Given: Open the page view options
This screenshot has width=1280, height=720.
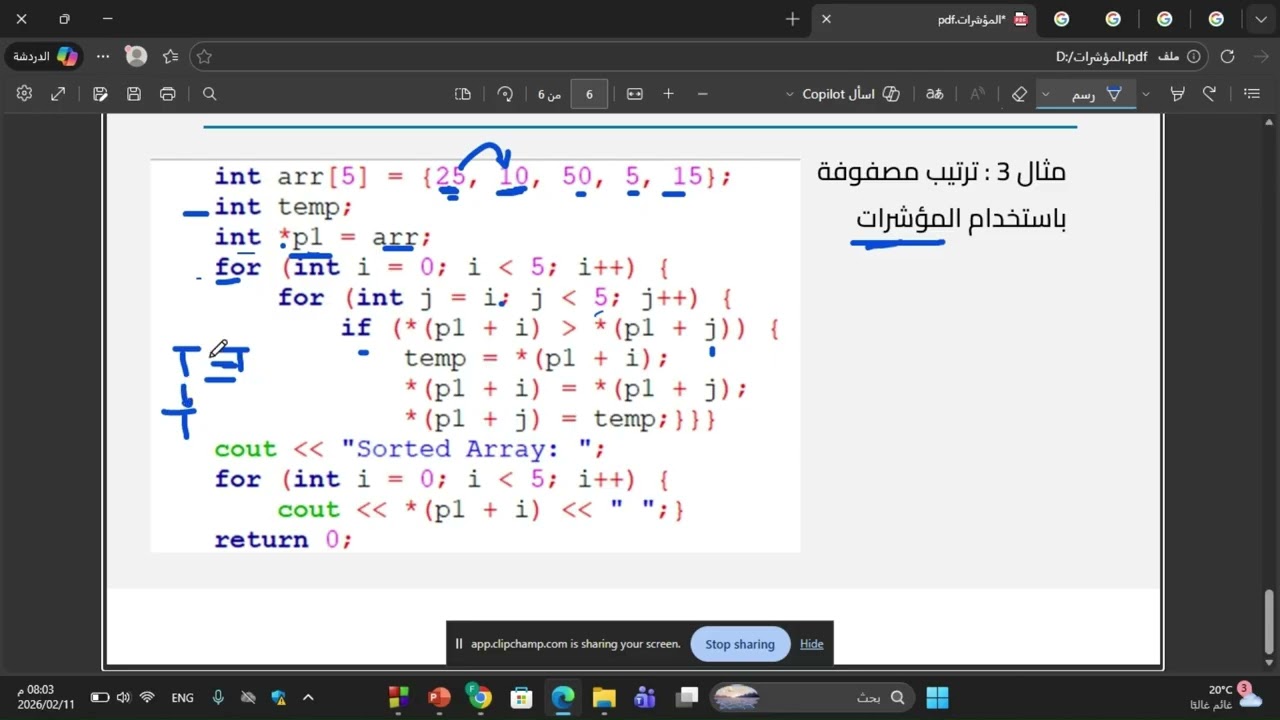Looking at the screenshot, I should tap(463, 94).
